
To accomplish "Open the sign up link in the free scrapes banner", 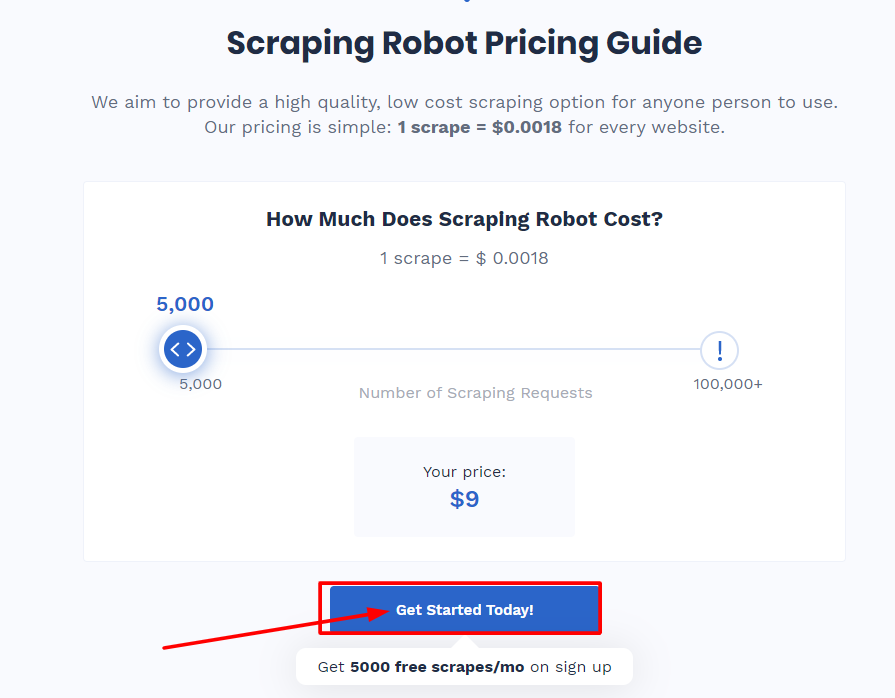I will pyautogui.click(x=600, y=666).
